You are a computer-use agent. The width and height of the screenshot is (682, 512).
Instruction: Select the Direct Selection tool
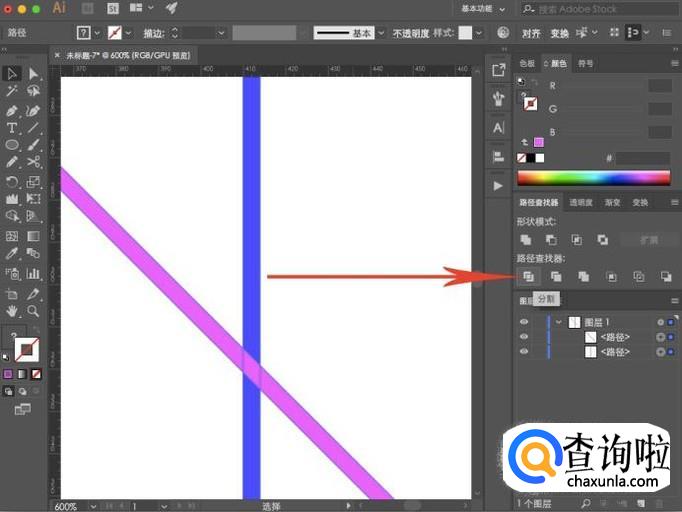(x=33, y=74)
